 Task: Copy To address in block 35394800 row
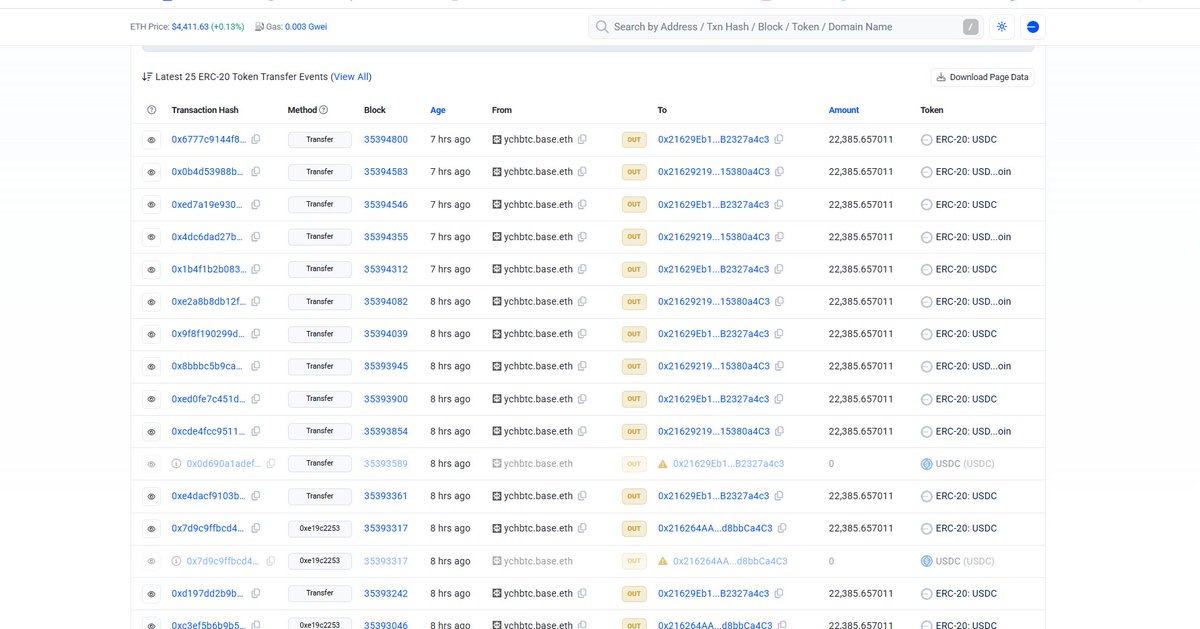coord(779,139)
